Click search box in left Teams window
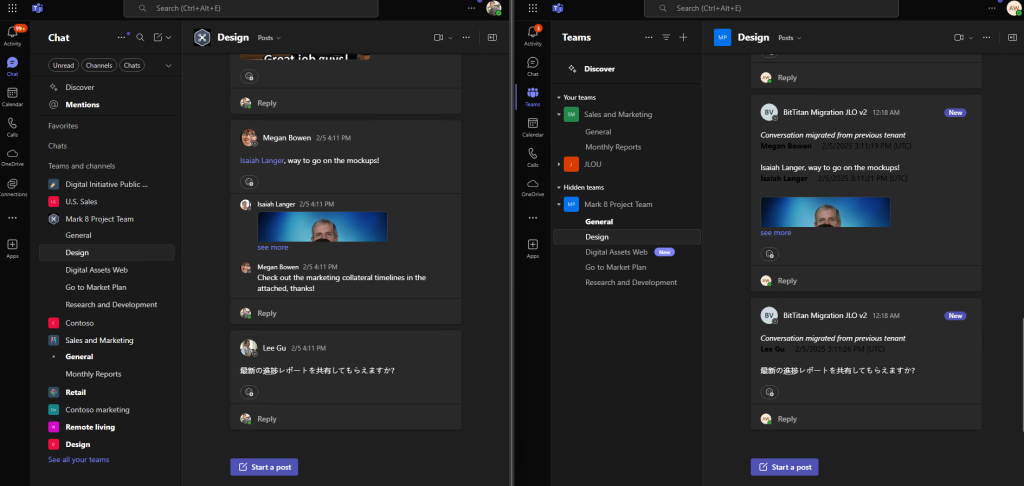Viewport: 1024px width, 486px height. [x=251, y=8]
